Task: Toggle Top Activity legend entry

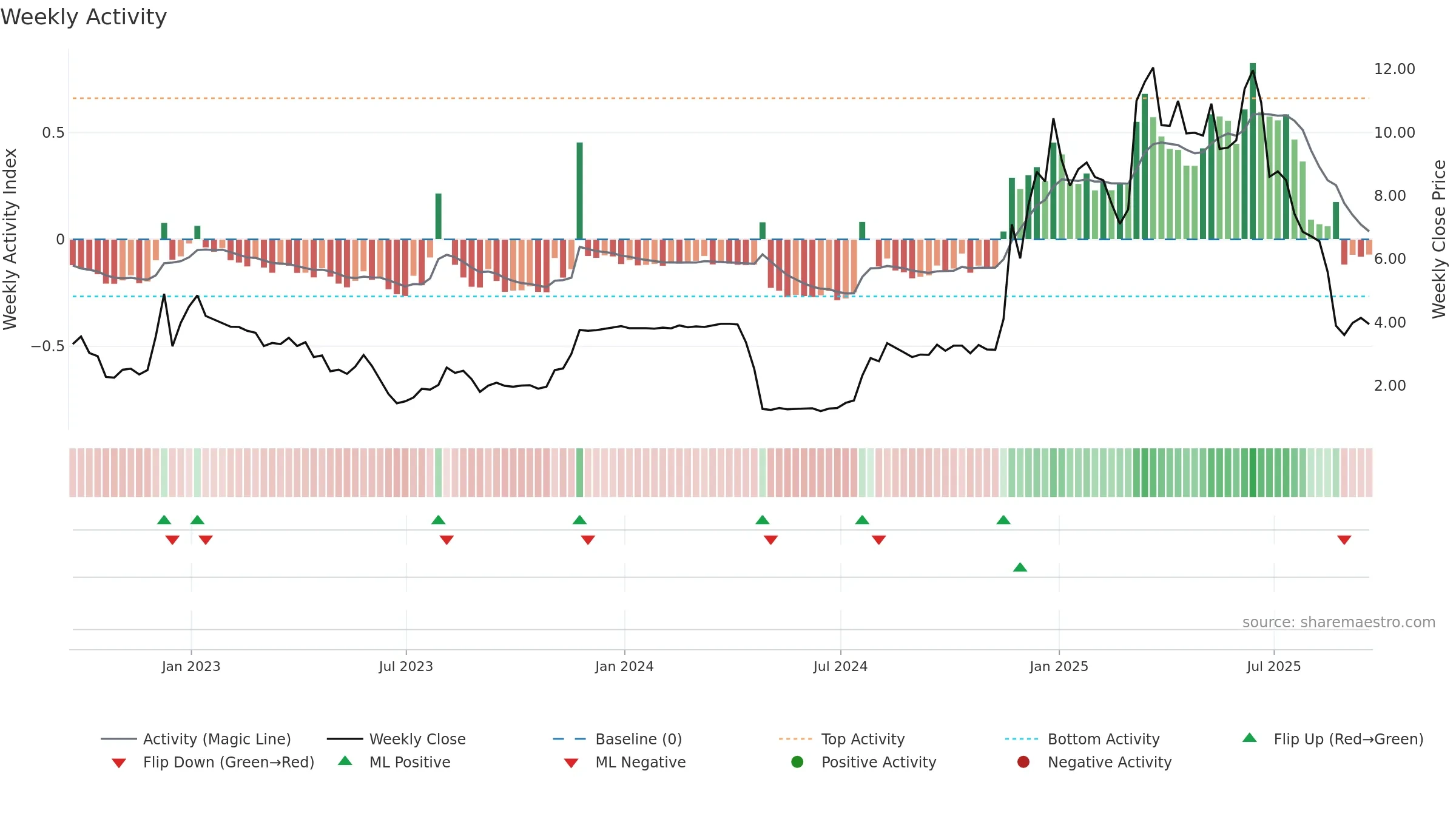Action: pos(841,739)
